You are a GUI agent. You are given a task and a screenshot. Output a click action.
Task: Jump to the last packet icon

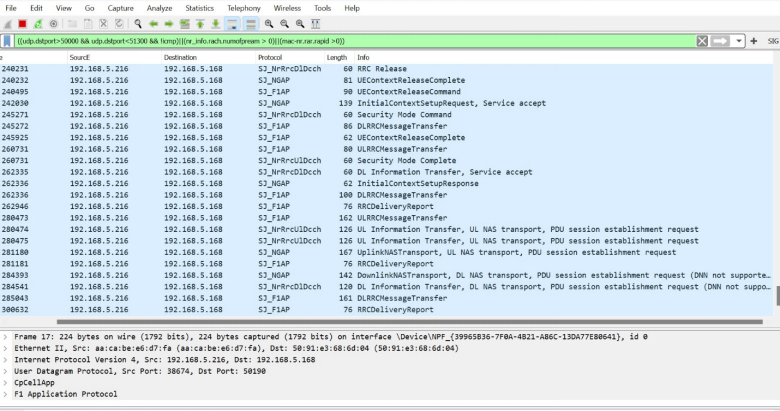[216, 22]
